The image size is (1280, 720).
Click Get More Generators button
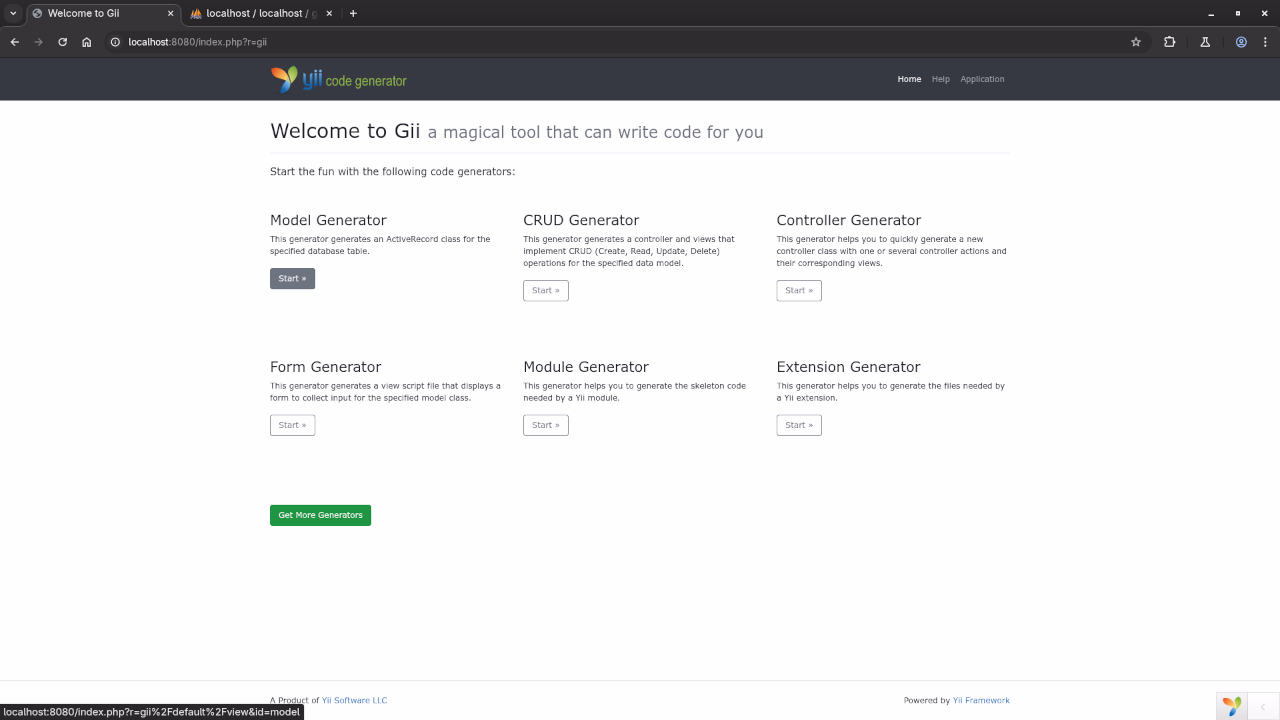(x=320, y=515)
